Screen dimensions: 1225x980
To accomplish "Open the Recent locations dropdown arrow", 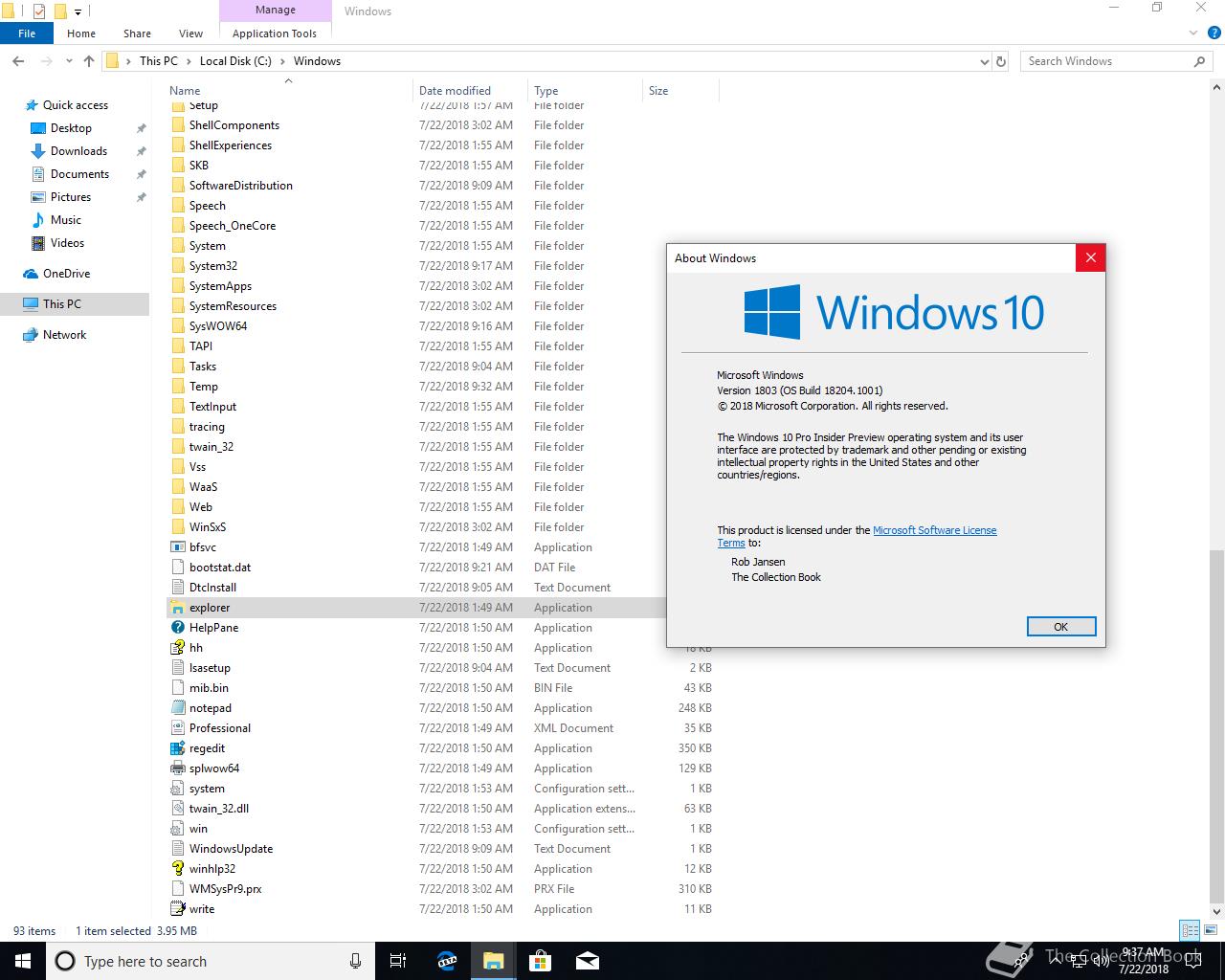I will (x=69, y=61).
